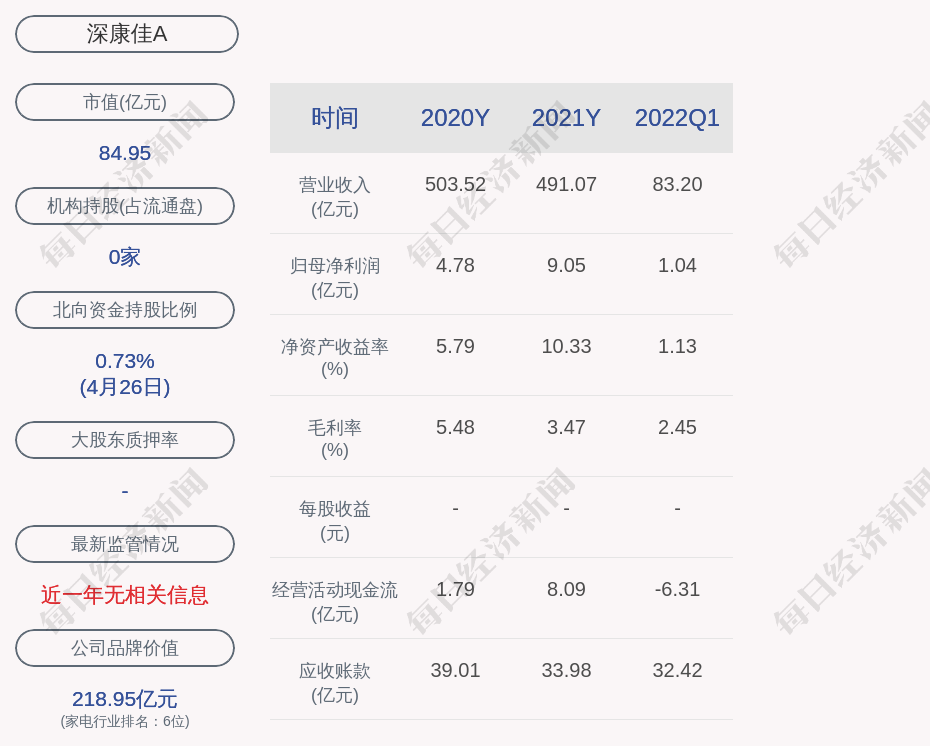Click revenue value 503.52
The image size is (930, 746).
point(455,184)
